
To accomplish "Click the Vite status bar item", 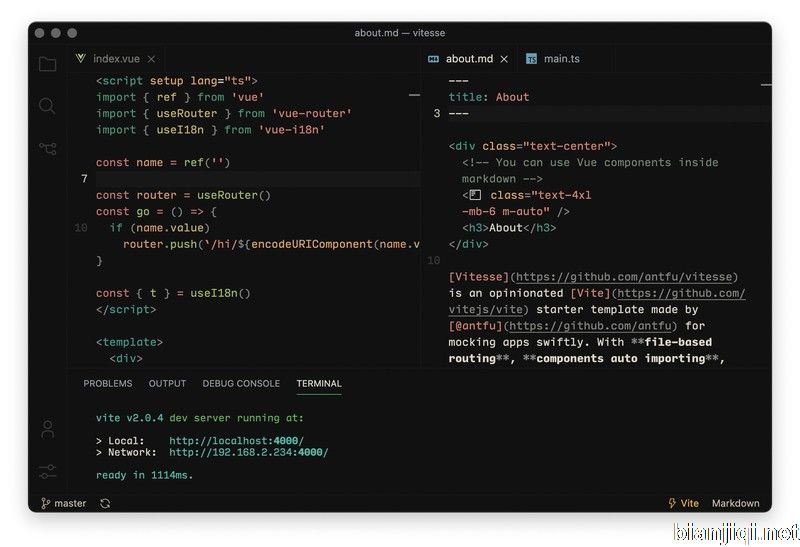I will point(683,503).
